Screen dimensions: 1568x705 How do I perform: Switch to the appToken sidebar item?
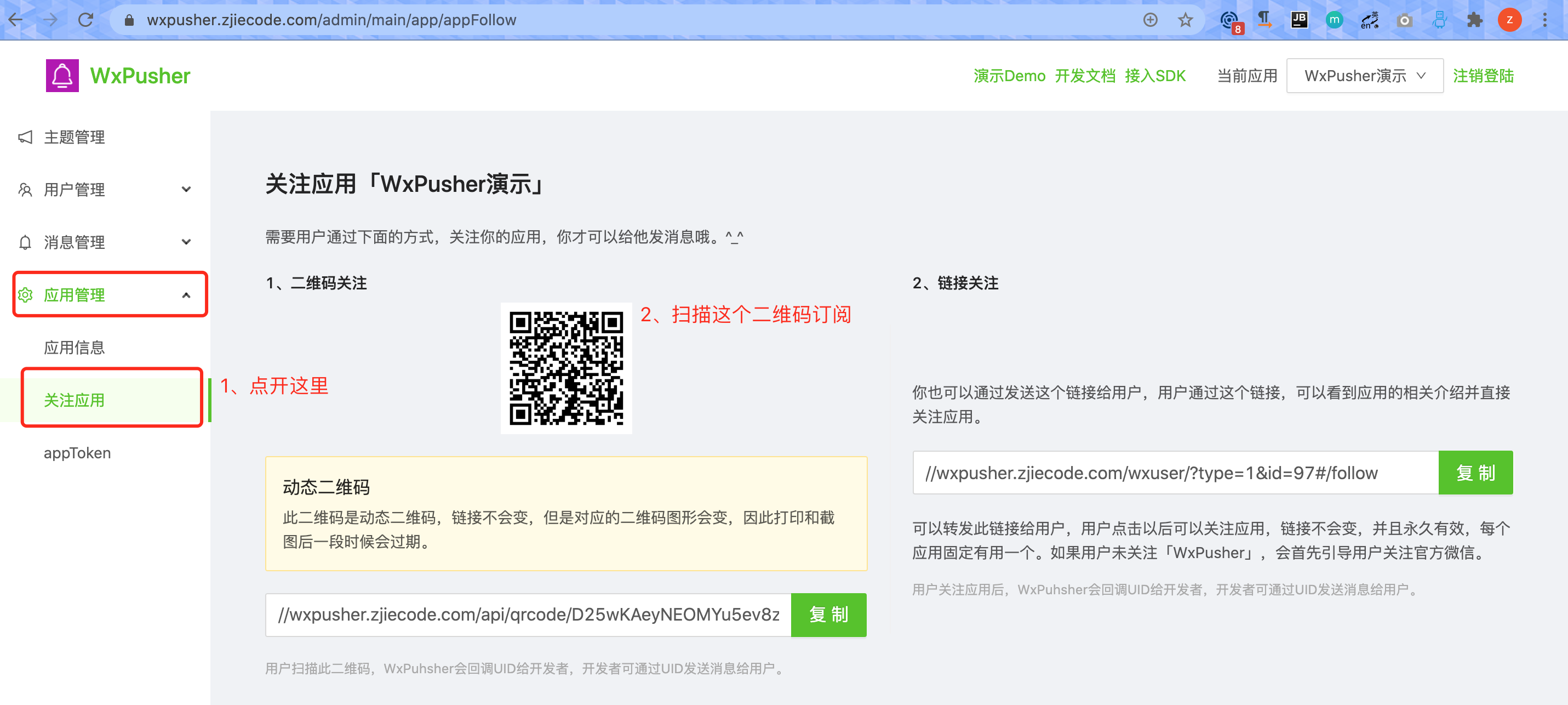click(77, 453)
